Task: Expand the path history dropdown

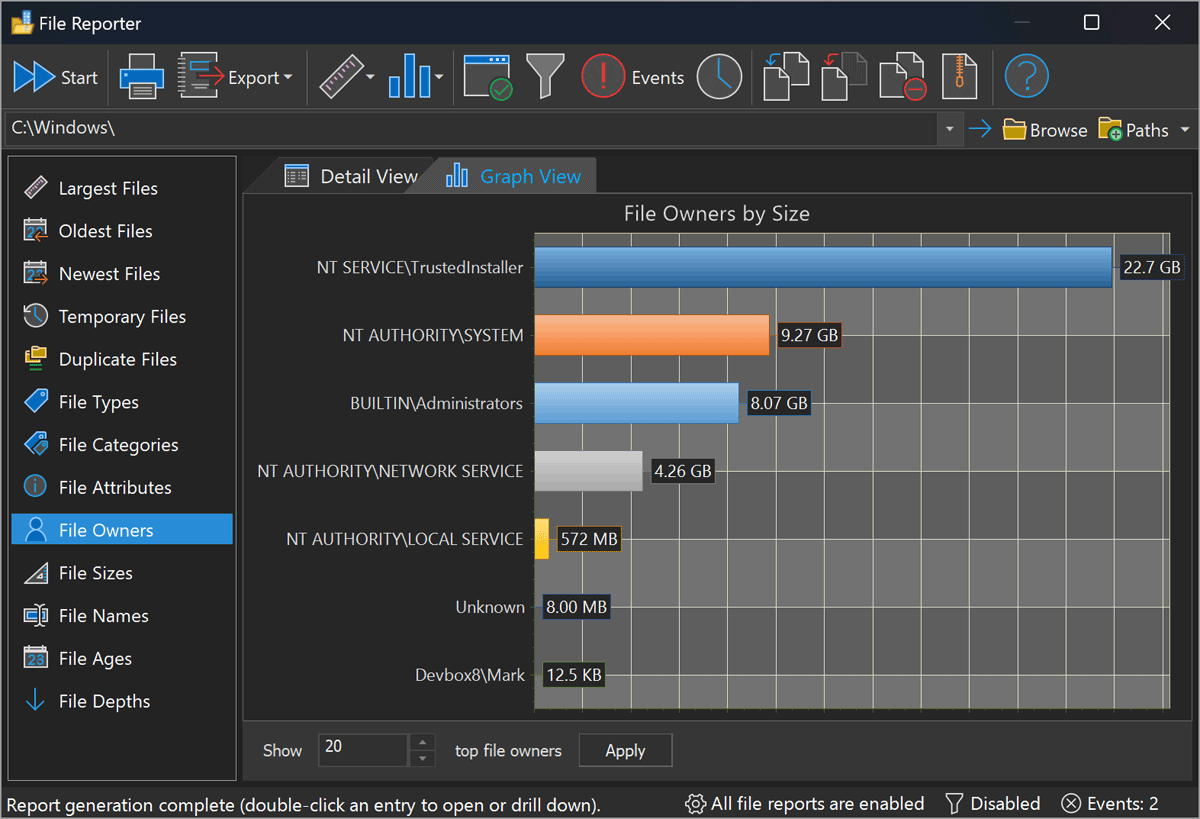Action: coord(949,129)
